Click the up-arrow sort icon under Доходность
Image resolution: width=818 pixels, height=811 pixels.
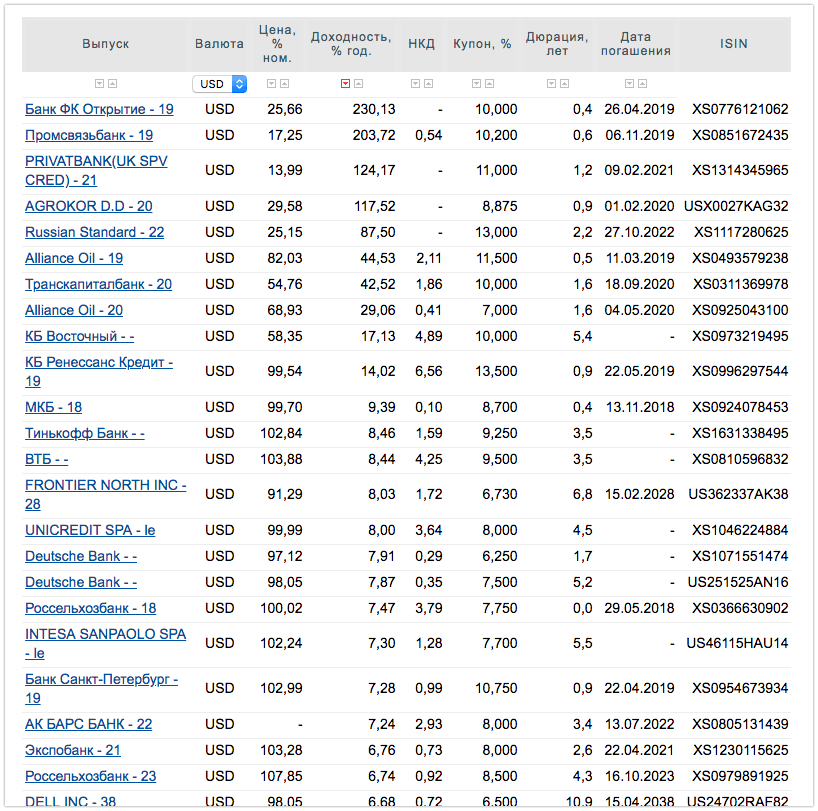point(358,83)
